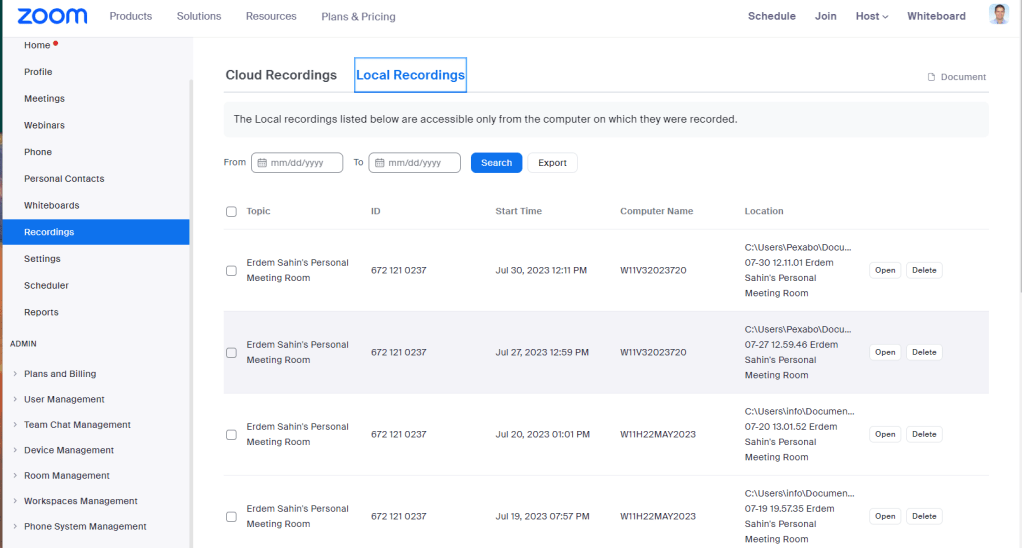Open the Solutions menu
This screenshot has width=1022, height=548.
199,16
